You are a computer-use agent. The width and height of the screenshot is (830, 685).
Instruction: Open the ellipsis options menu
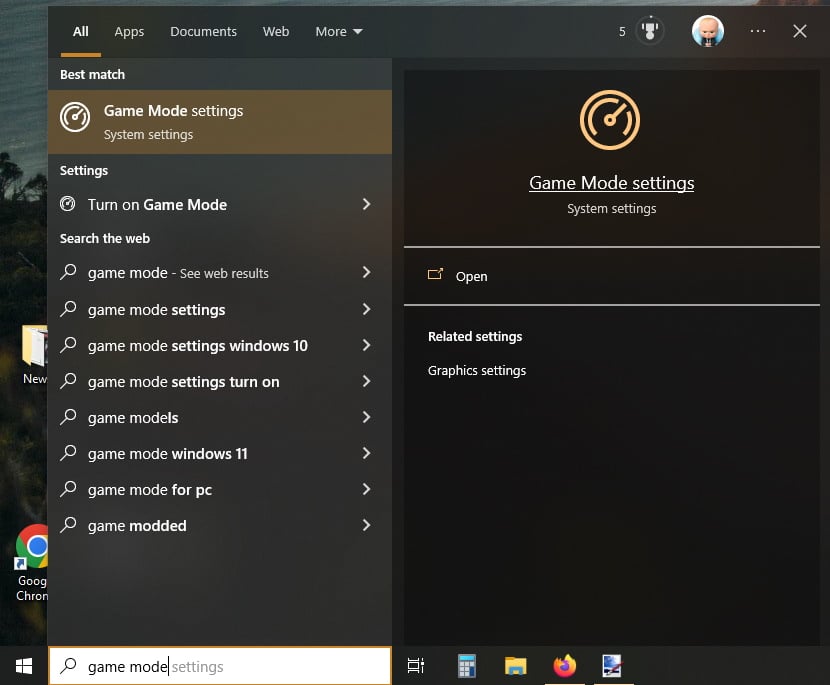point(758,31)
